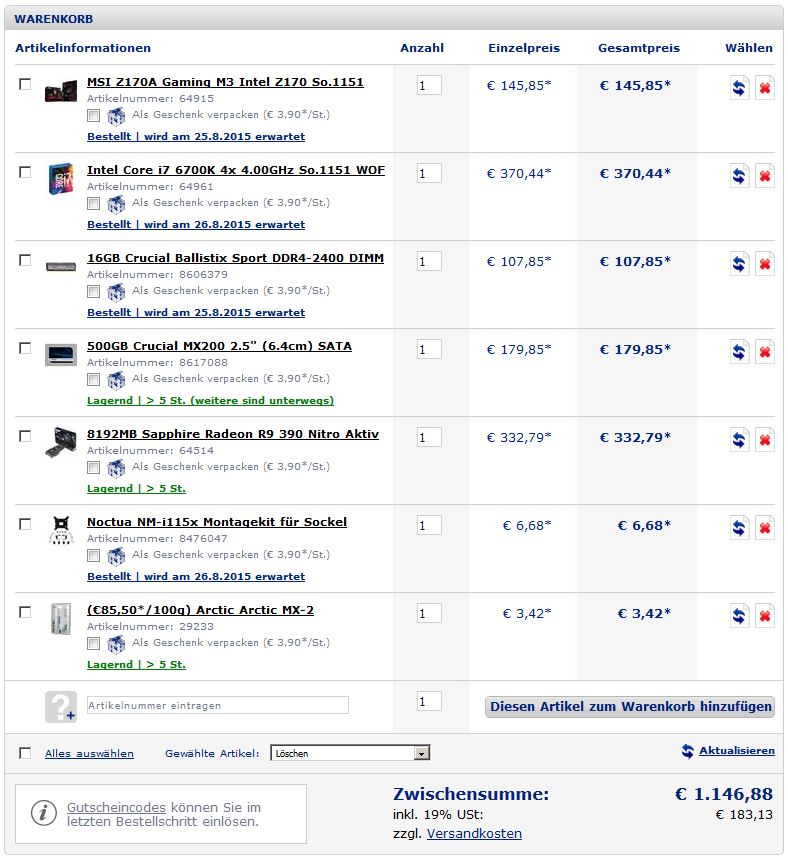Click gift wrap icon under Intel Core i7
Viewport: 788px width, 856px height.
[116, 204]
